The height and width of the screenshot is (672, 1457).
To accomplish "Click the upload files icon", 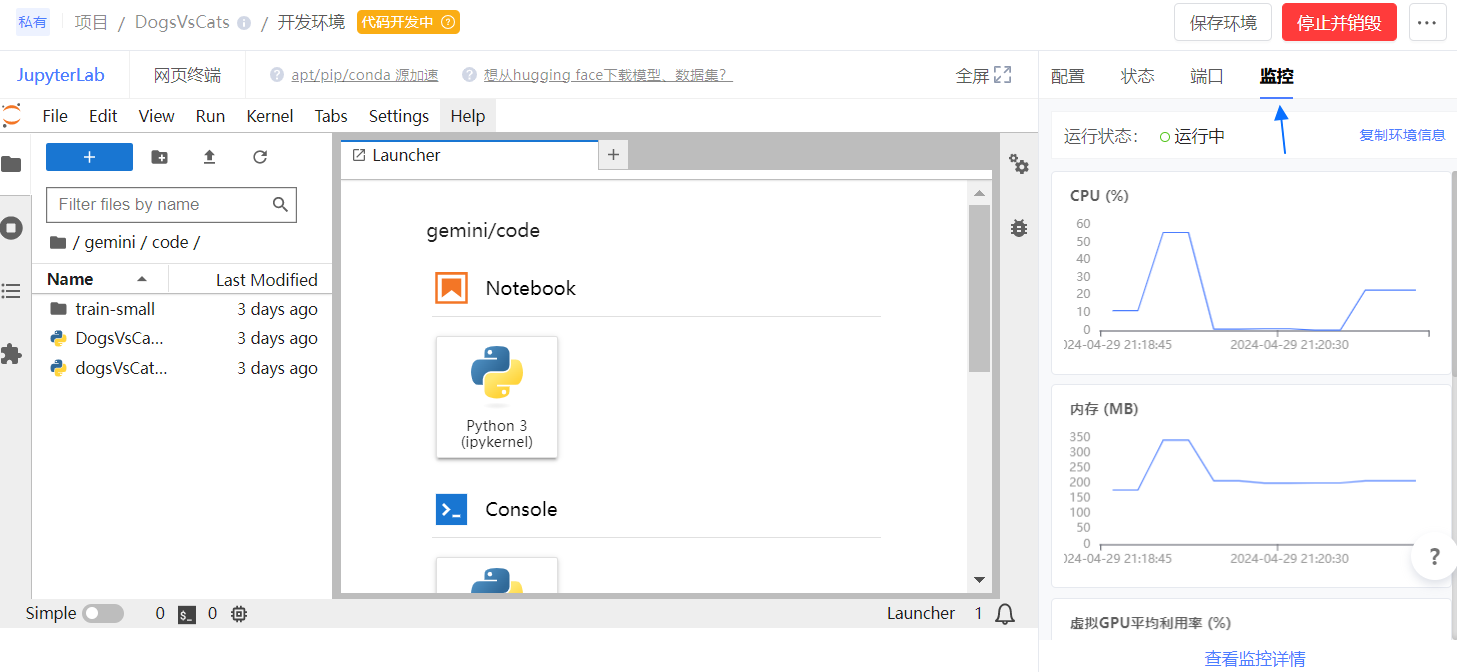I will pos(209,157).
